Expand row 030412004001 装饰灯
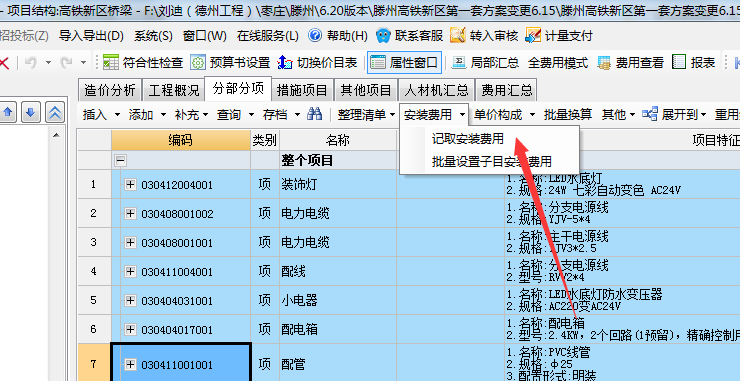 [130, 184]
